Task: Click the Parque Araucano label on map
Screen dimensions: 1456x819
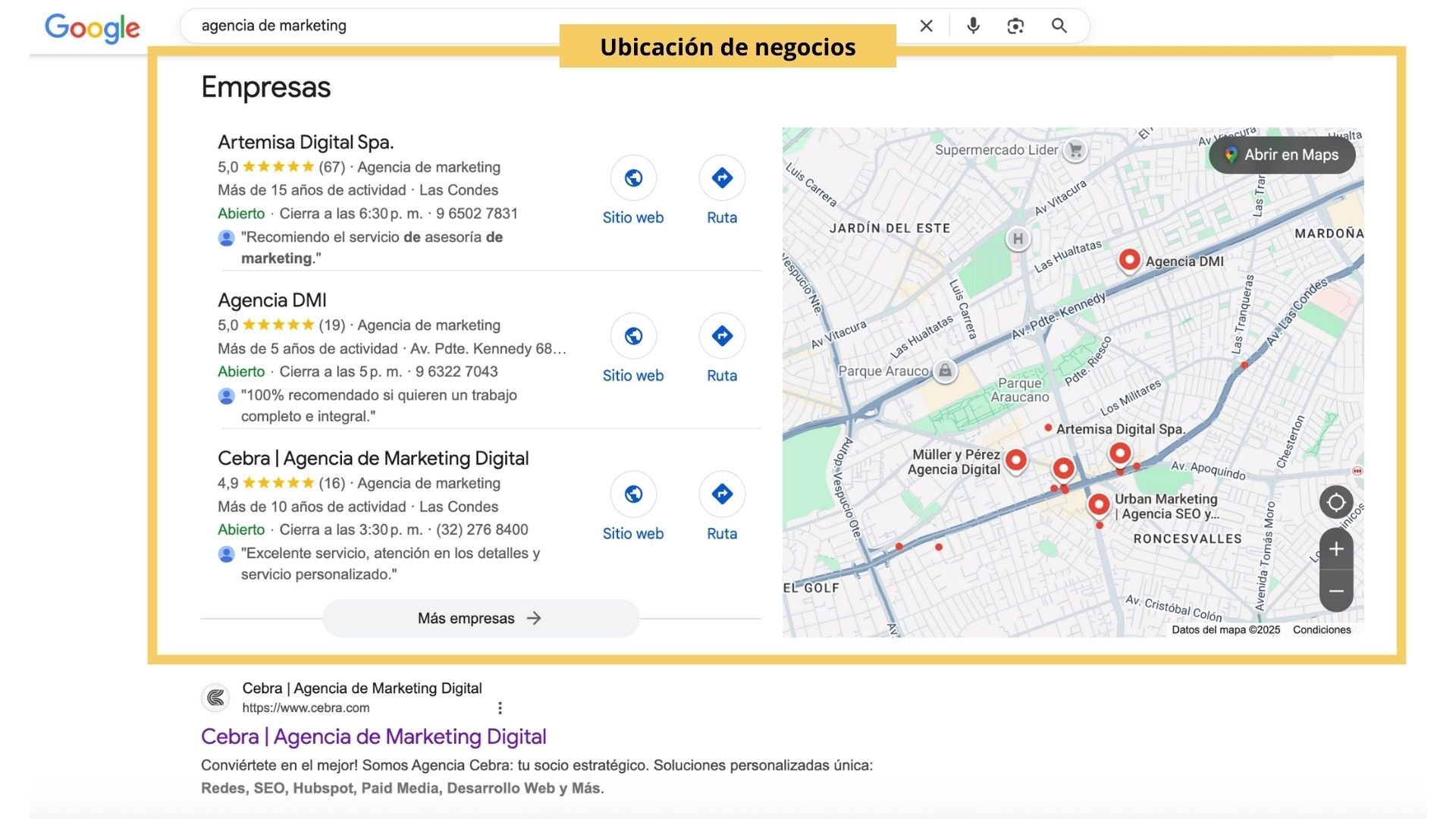Action: (1020, 390)
